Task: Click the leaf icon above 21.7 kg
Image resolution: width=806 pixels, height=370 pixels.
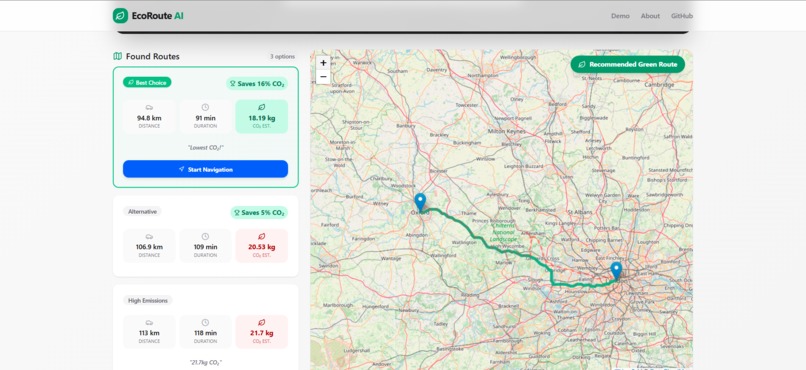Action: pos(261,323)
